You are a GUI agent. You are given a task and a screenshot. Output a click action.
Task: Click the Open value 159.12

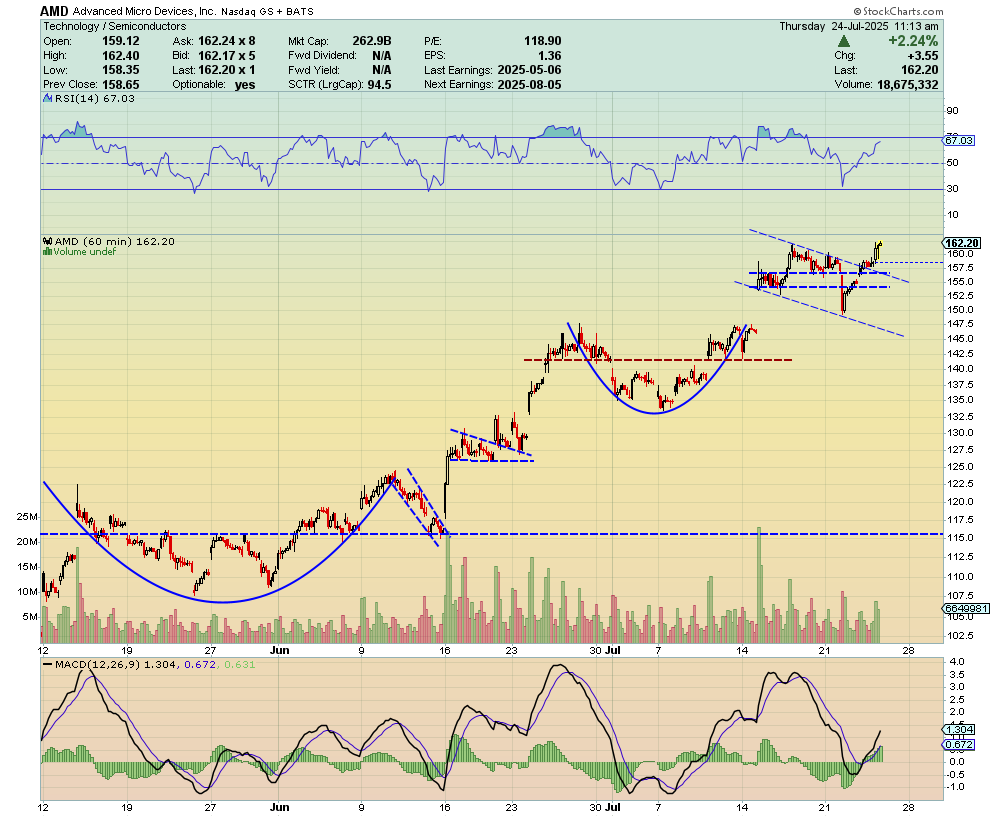tap(121, 41)
